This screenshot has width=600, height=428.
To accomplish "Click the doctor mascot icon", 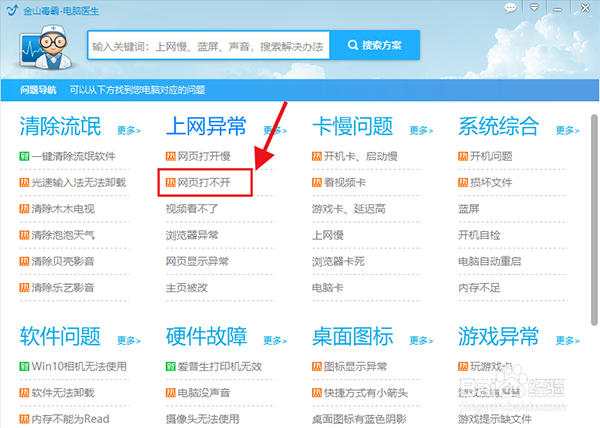I will pyautogui.click(x=46, y=47).
